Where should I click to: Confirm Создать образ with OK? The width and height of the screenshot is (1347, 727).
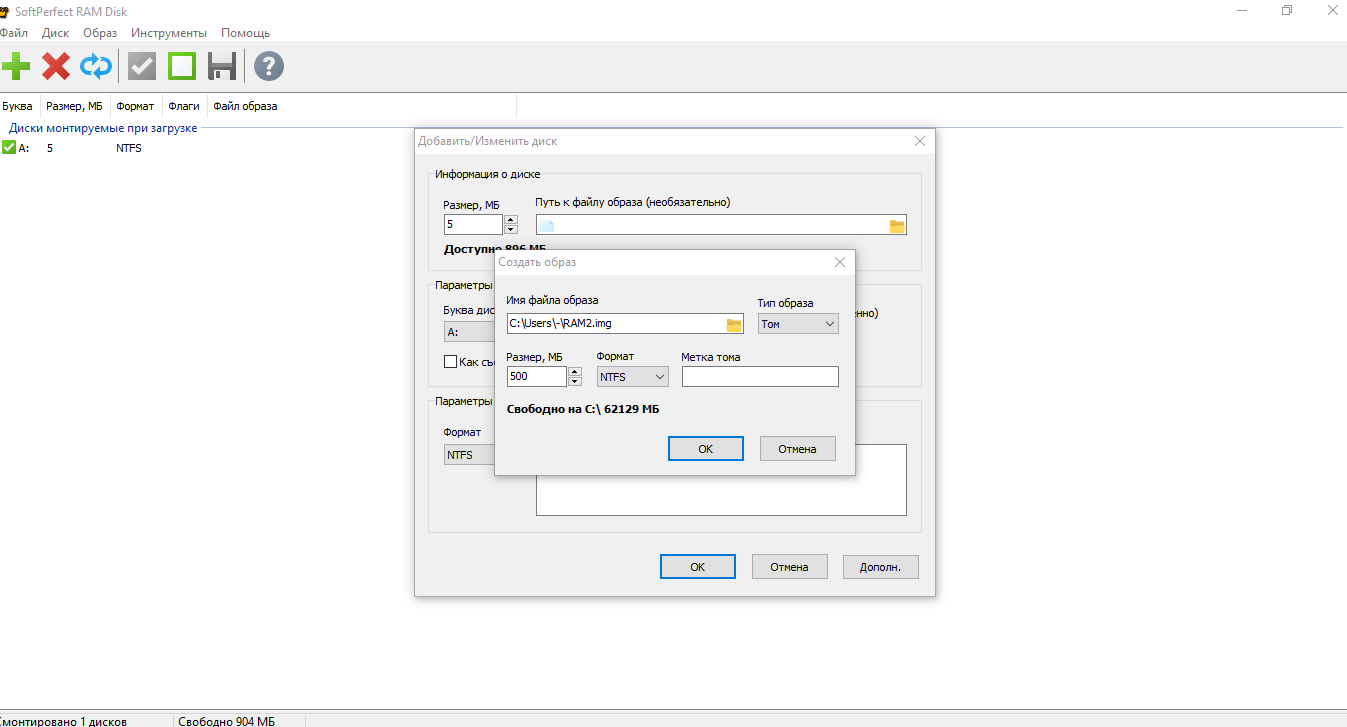coord(705,449)
